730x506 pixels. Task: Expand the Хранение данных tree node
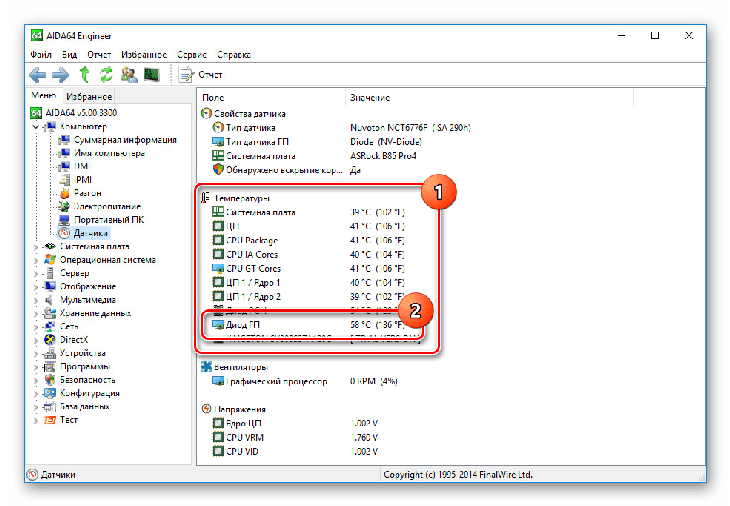click(36, 313)
